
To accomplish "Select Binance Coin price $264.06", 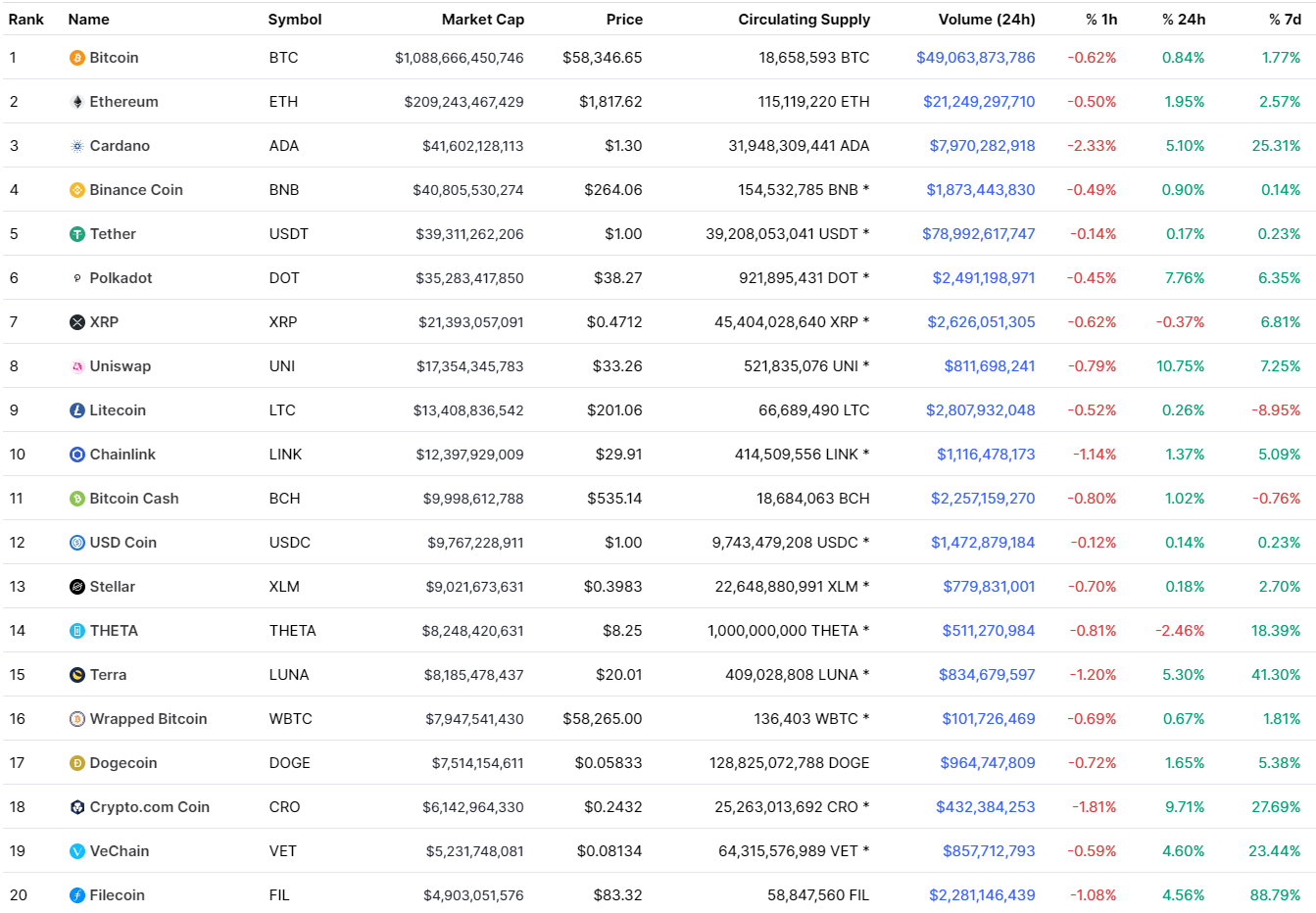I will coord(613,190).
